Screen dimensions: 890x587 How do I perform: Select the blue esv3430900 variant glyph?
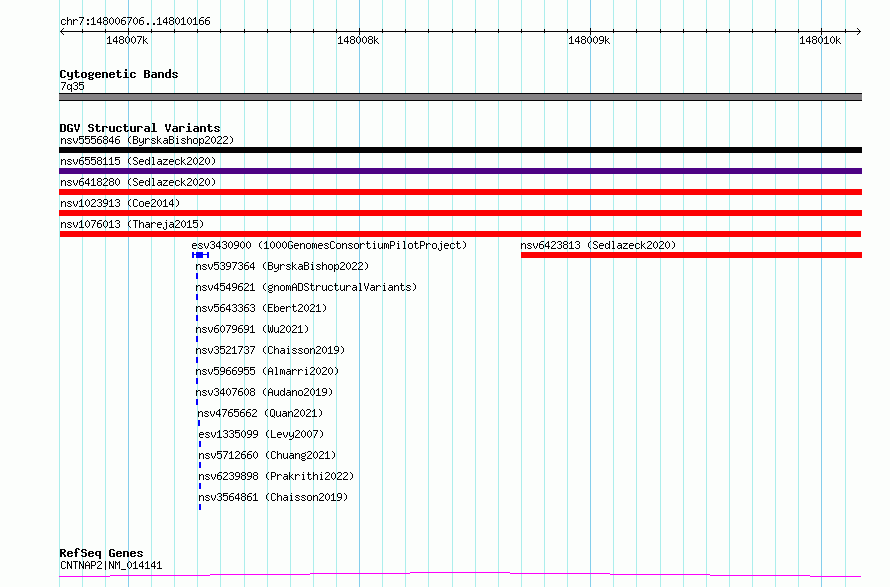[x=200, y=255]
